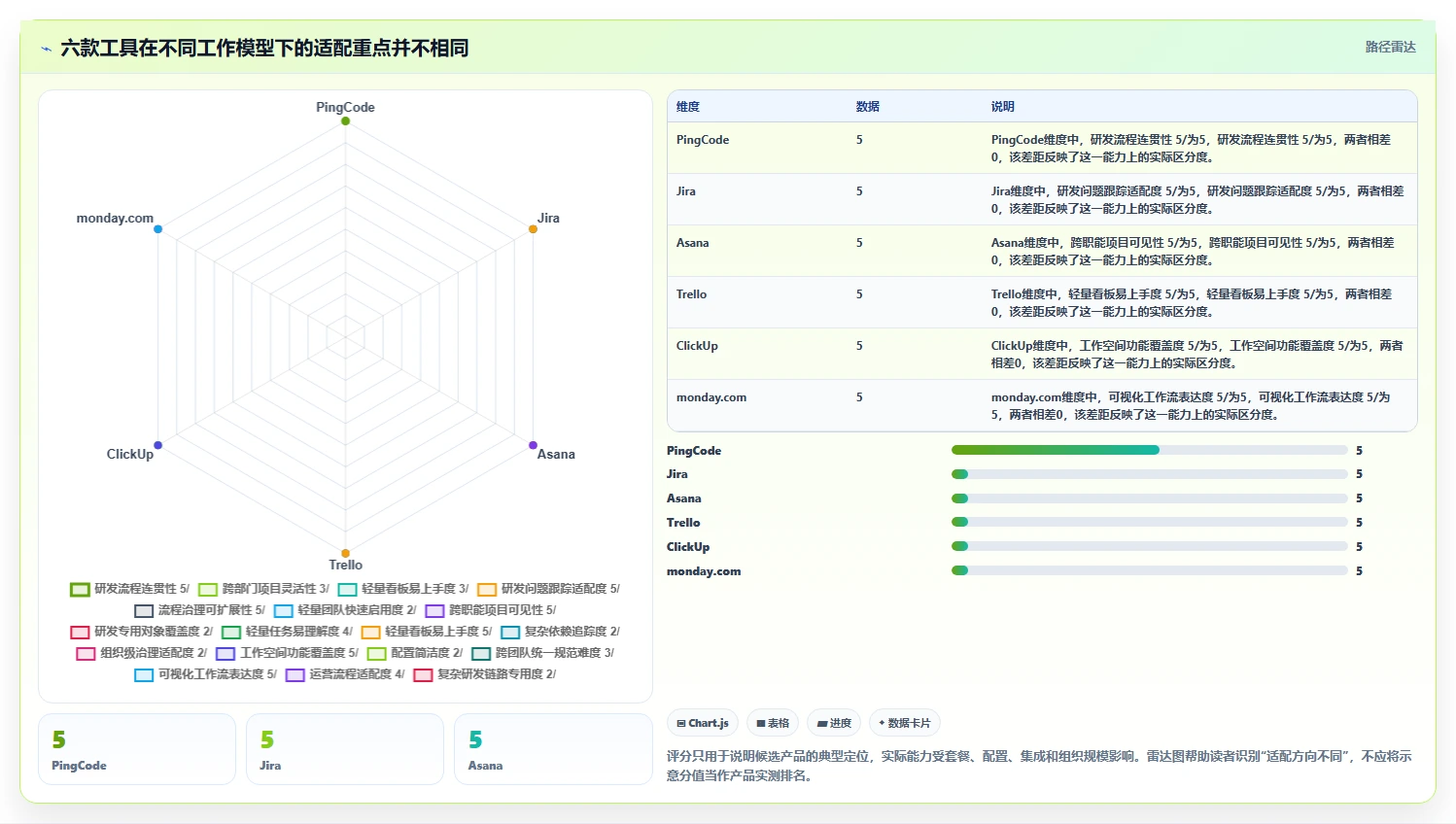Toggle the 可视化工作流表达度 5/ legend entry

[206, 674]
